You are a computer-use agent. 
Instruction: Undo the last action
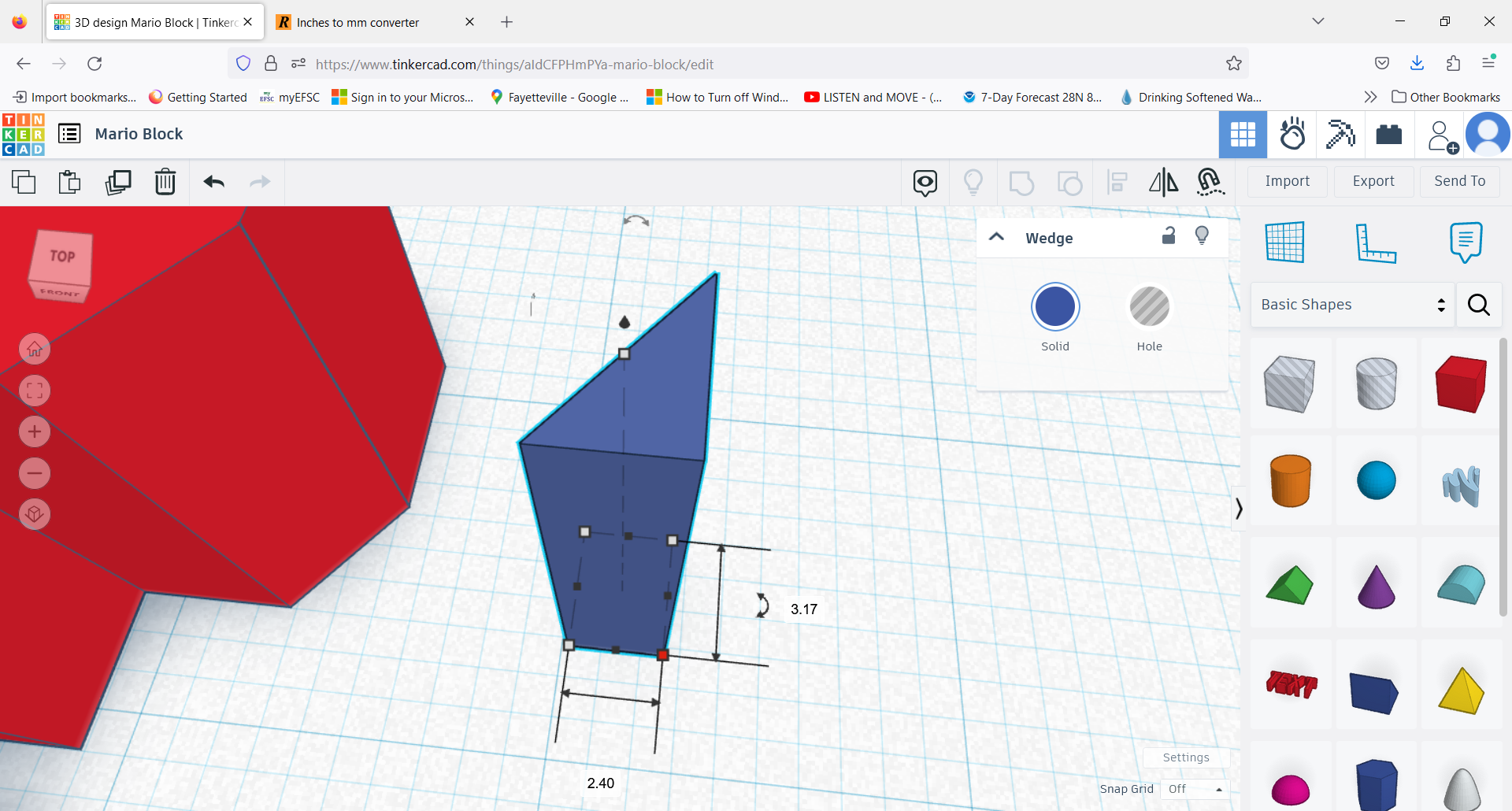click(x=213, y=182)
